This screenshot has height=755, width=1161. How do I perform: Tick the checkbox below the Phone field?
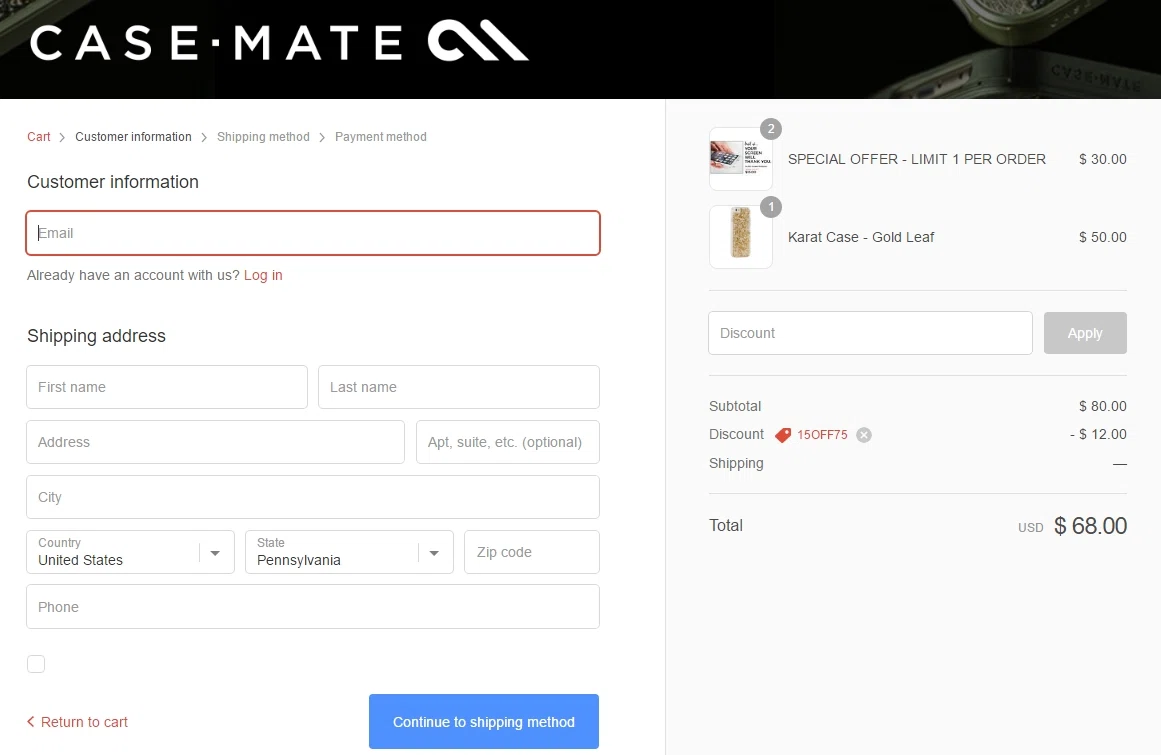click(x=36, y=664)
